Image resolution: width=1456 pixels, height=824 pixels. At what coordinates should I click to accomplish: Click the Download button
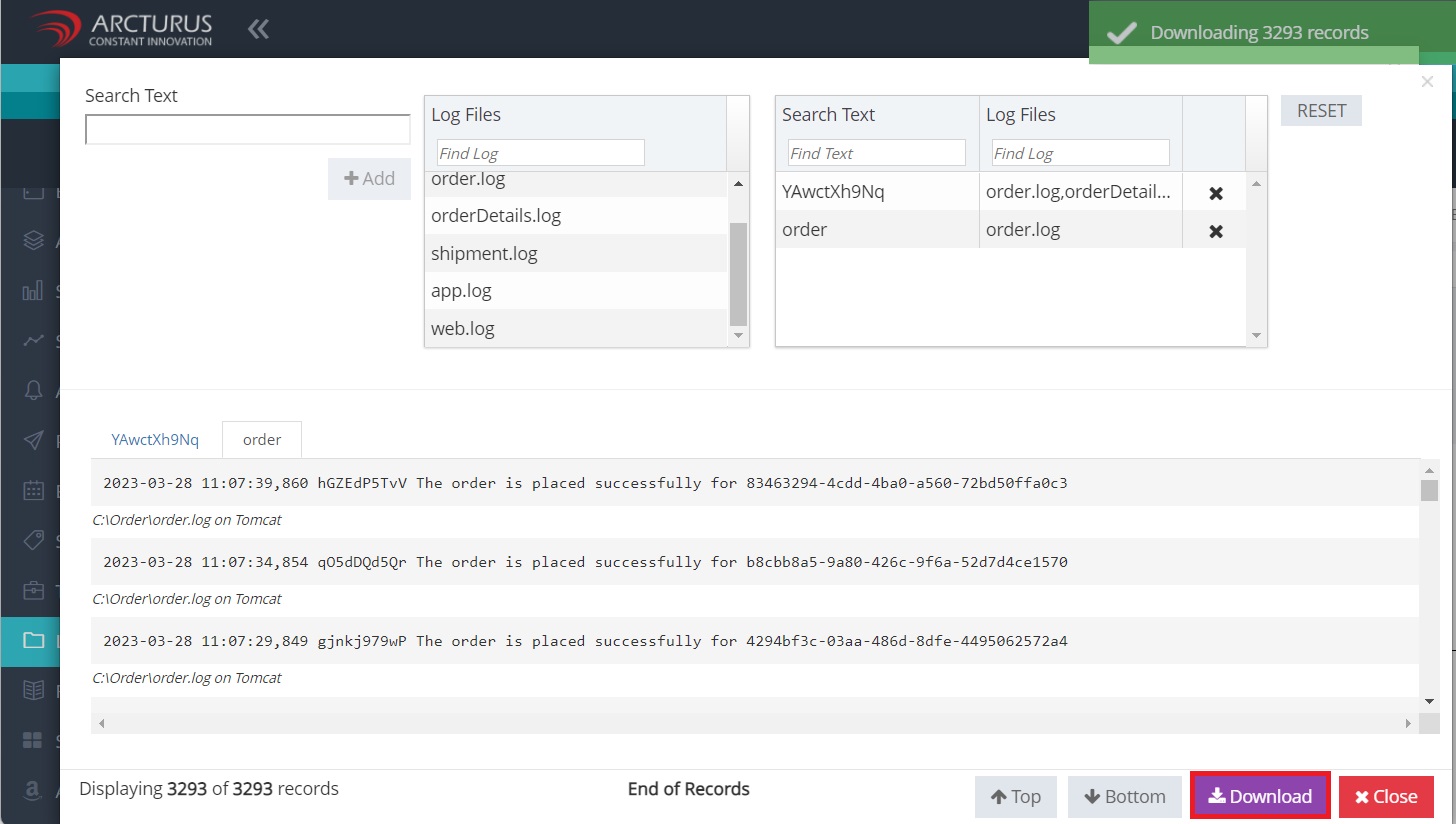[1260, 797]
